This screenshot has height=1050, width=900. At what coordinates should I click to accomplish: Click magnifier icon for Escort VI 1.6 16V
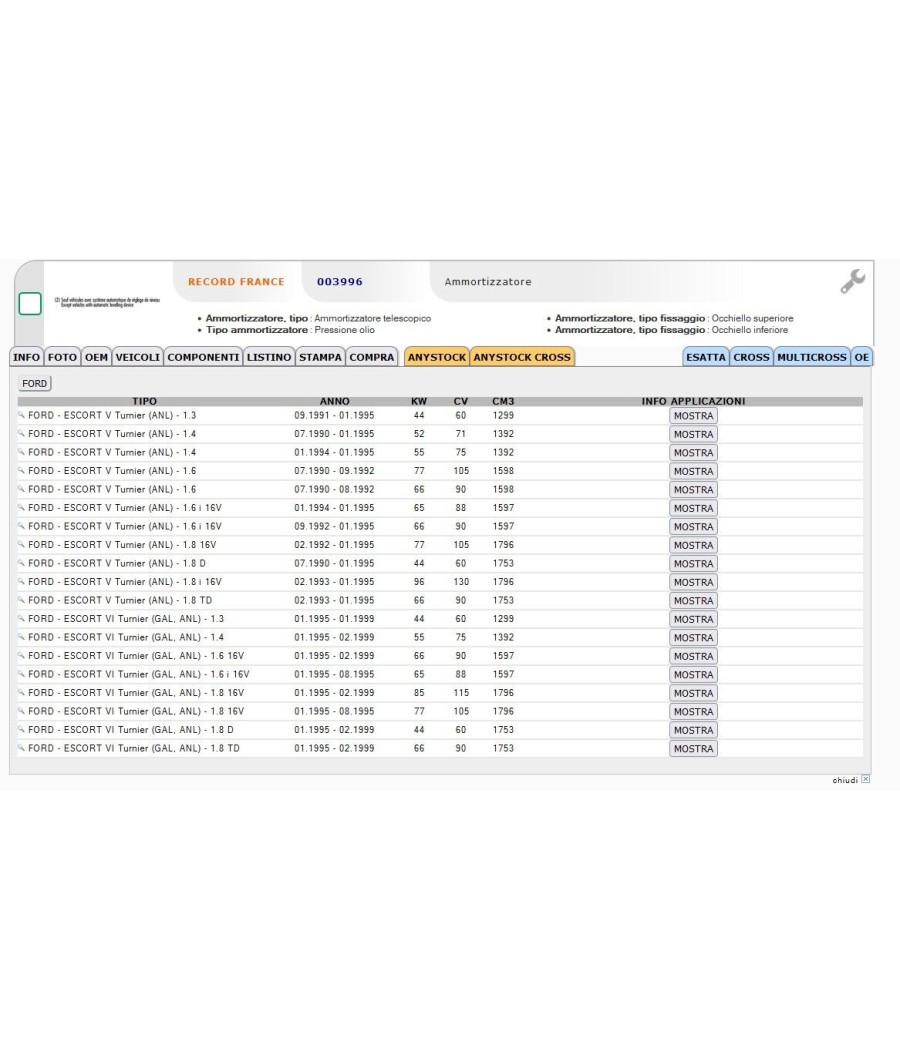(21, 656)
